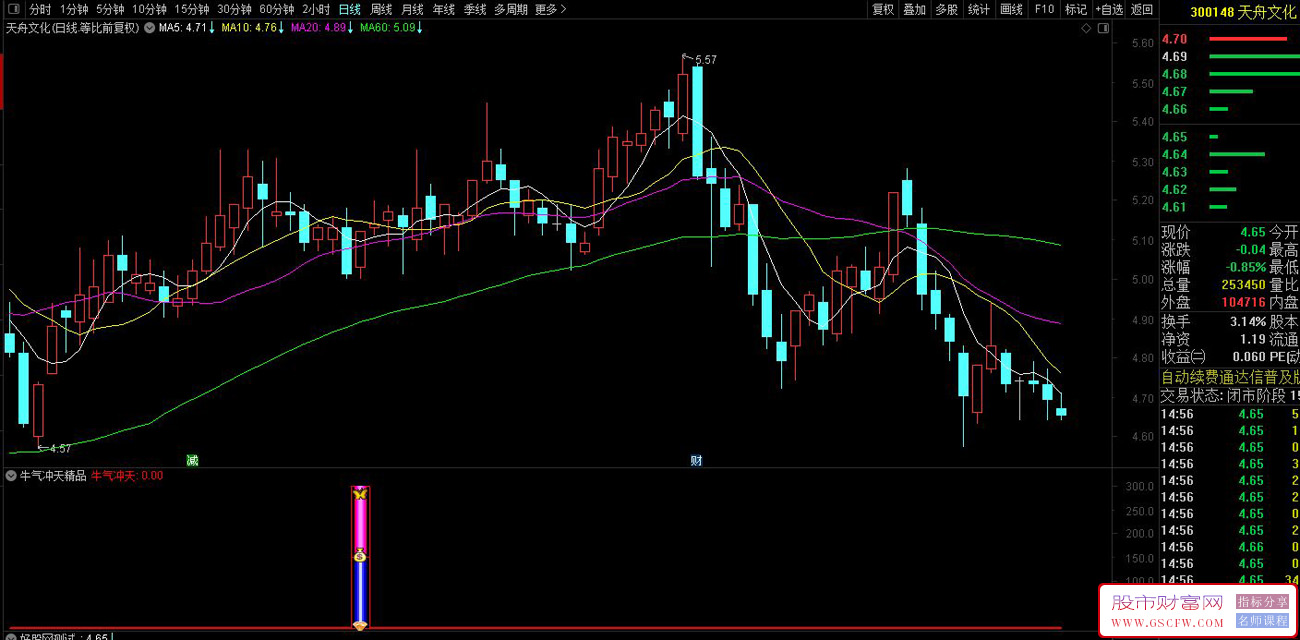Click the 外盘 104716 value
This screenshot has height=640, width=1300.
(x=1244, y=302)
